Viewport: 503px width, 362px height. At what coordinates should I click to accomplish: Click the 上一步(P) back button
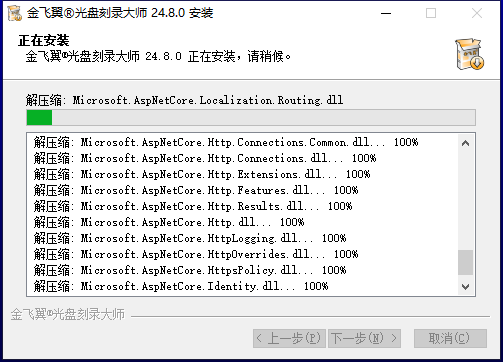pos(289,338)
